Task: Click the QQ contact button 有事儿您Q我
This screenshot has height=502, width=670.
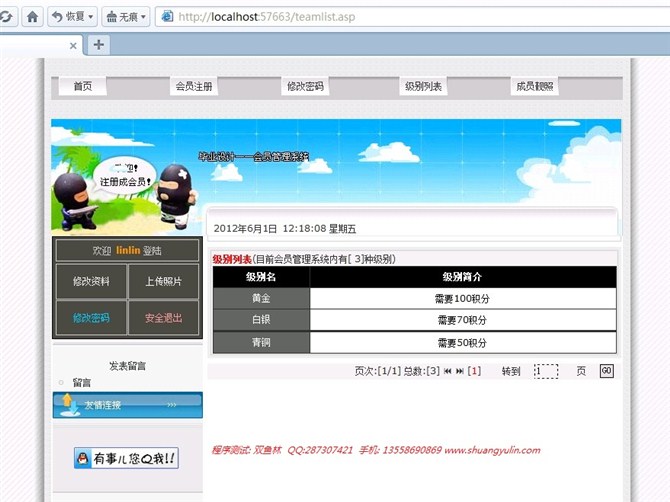Action: click(126, 458)
